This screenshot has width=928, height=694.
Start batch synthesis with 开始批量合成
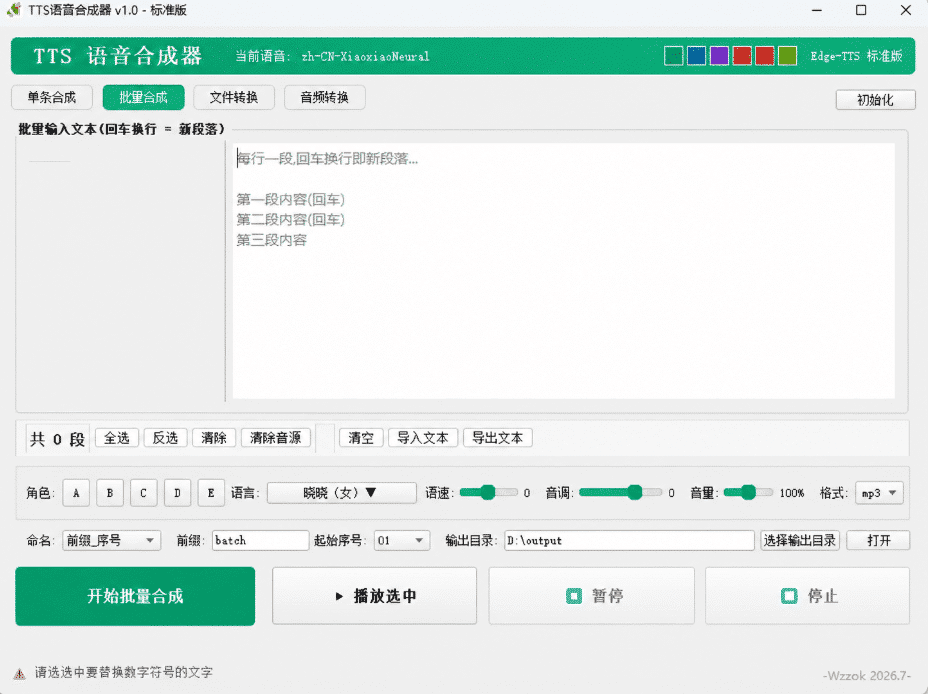coord(135,596)
